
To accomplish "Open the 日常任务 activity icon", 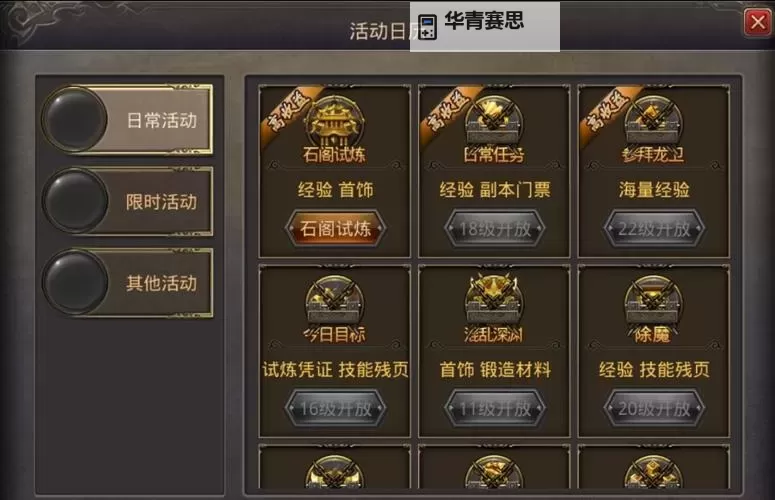I will click(494, 122).
